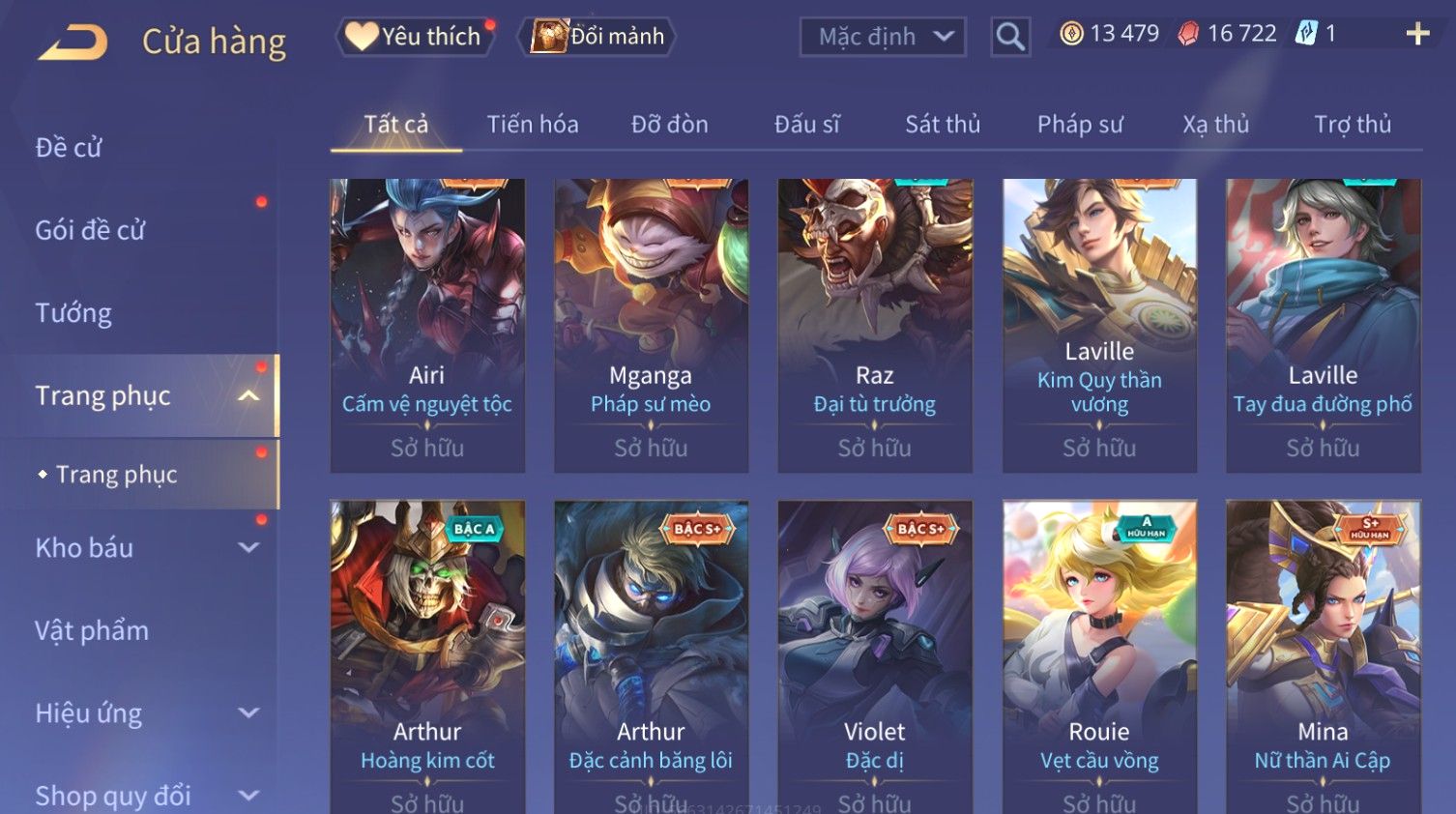Select Airi Cấm vệ nguyệt tộc skin
The width and height of the screenshot is (1456, 814).
[427, 326]
